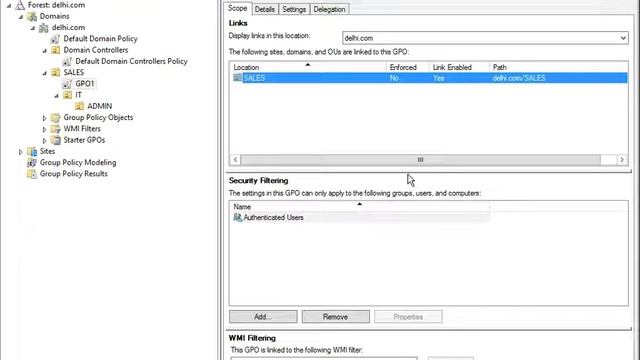Click Default Domain Controllers Policy icon
This screenshot has width=640, height=360.
pyautogui.click(x=67, y=61)
